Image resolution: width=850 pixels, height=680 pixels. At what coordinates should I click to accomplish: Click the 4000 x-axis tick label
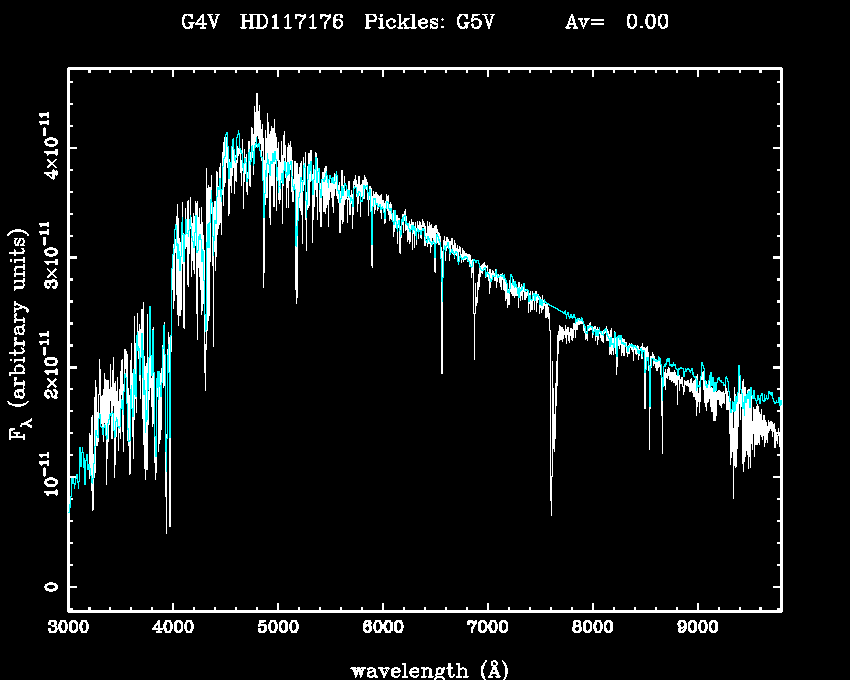point(173,629)
